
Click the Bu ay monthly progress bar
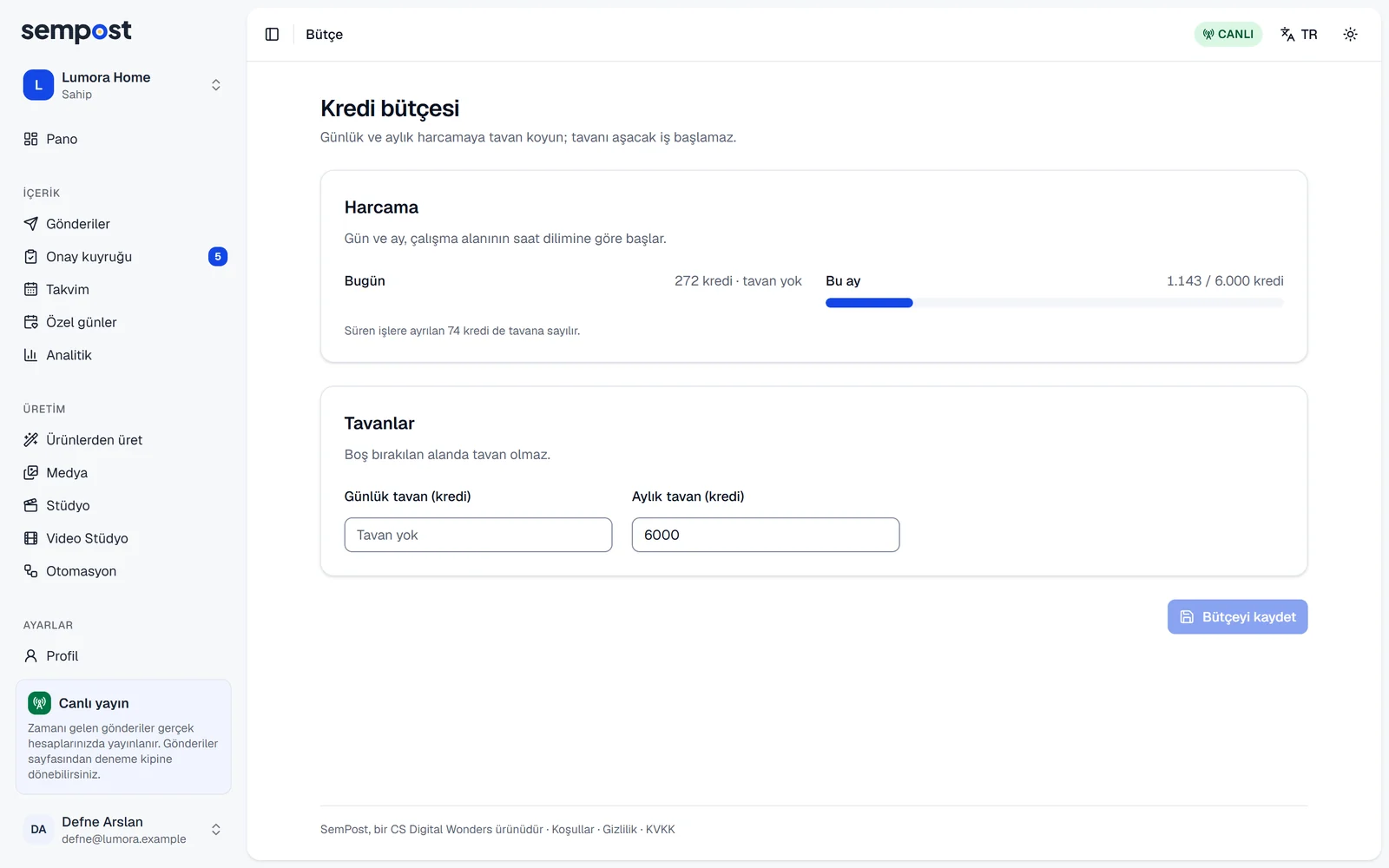1054,303
